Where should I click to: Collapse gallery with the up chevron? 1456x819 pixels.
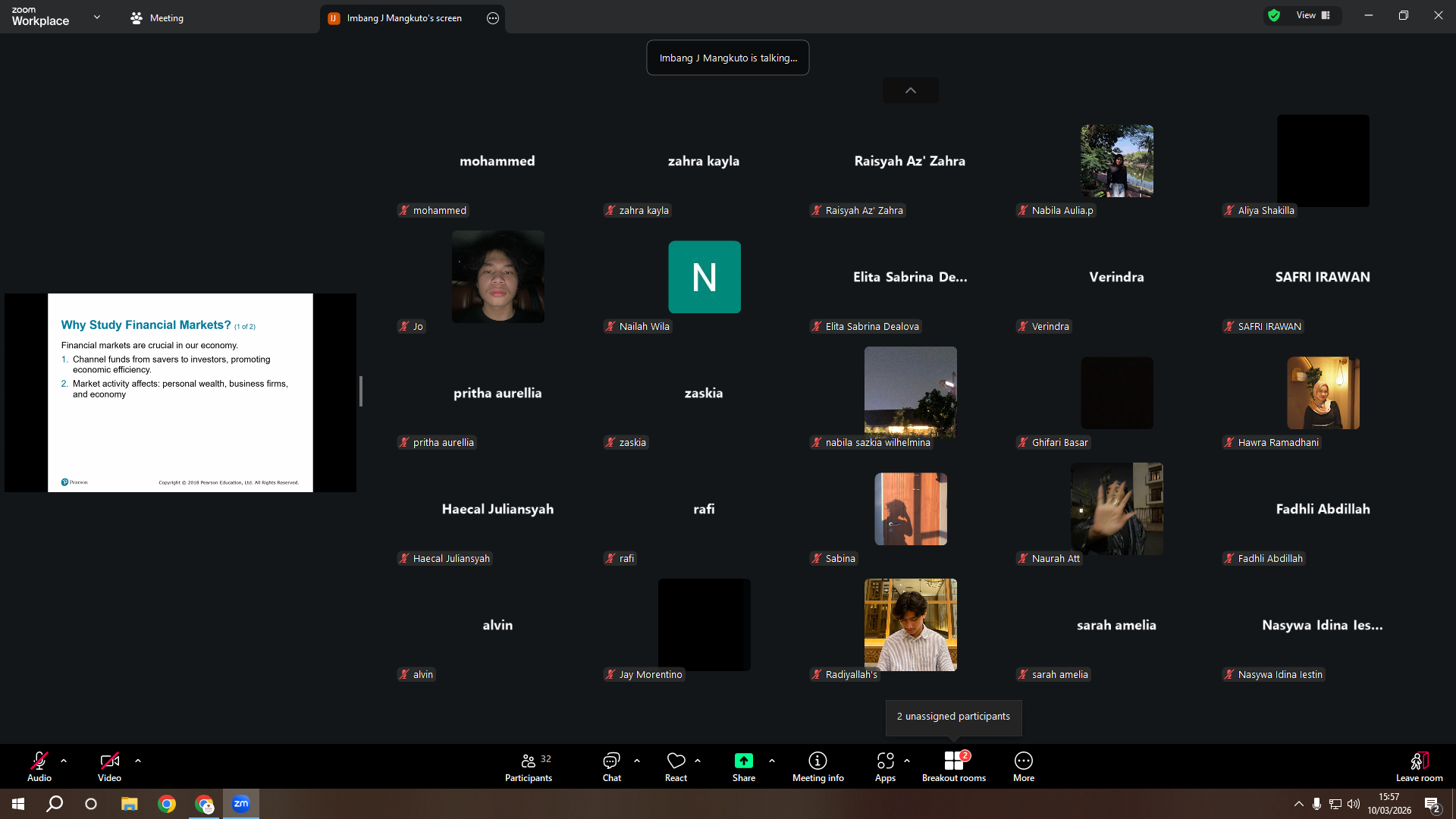(x=911, y=90)
